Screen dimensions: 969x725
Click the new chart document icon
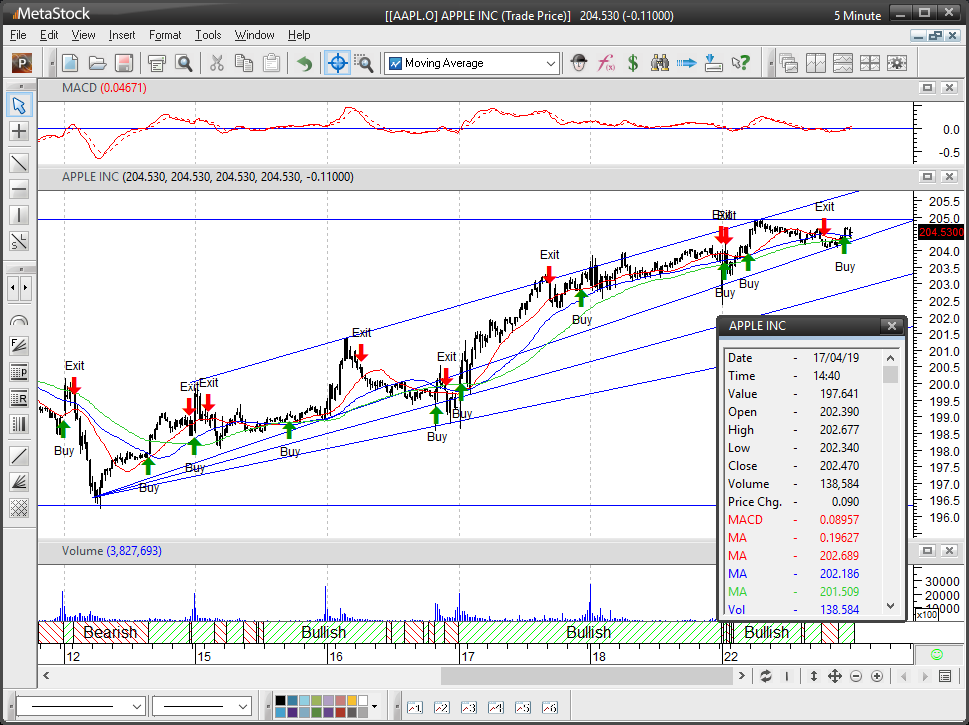point(70,63)
